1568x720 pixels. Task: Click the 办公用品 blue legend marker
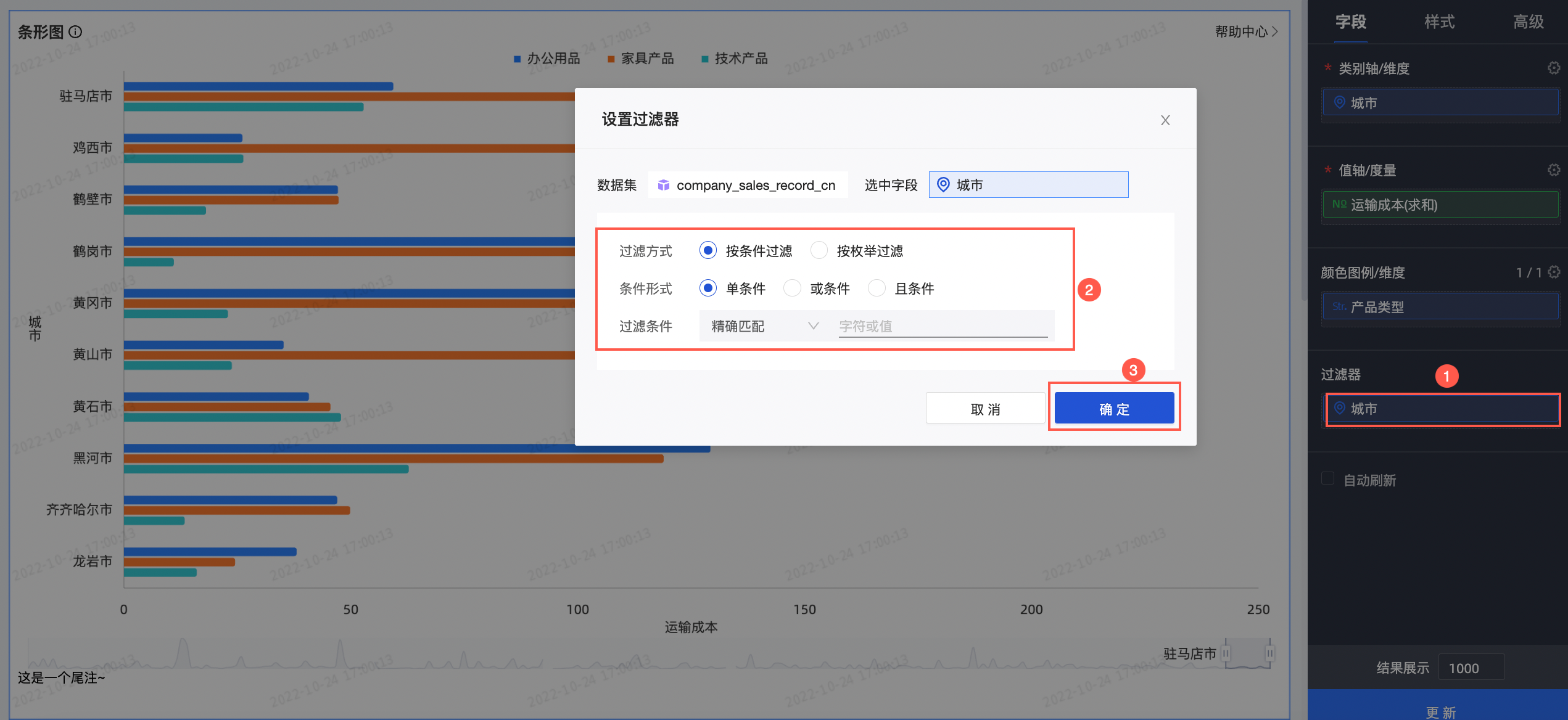(517, 59)
